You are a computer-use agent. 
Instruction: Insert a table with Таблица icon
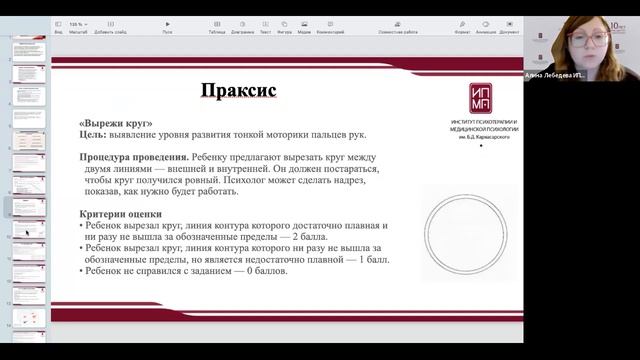point(217,27)
